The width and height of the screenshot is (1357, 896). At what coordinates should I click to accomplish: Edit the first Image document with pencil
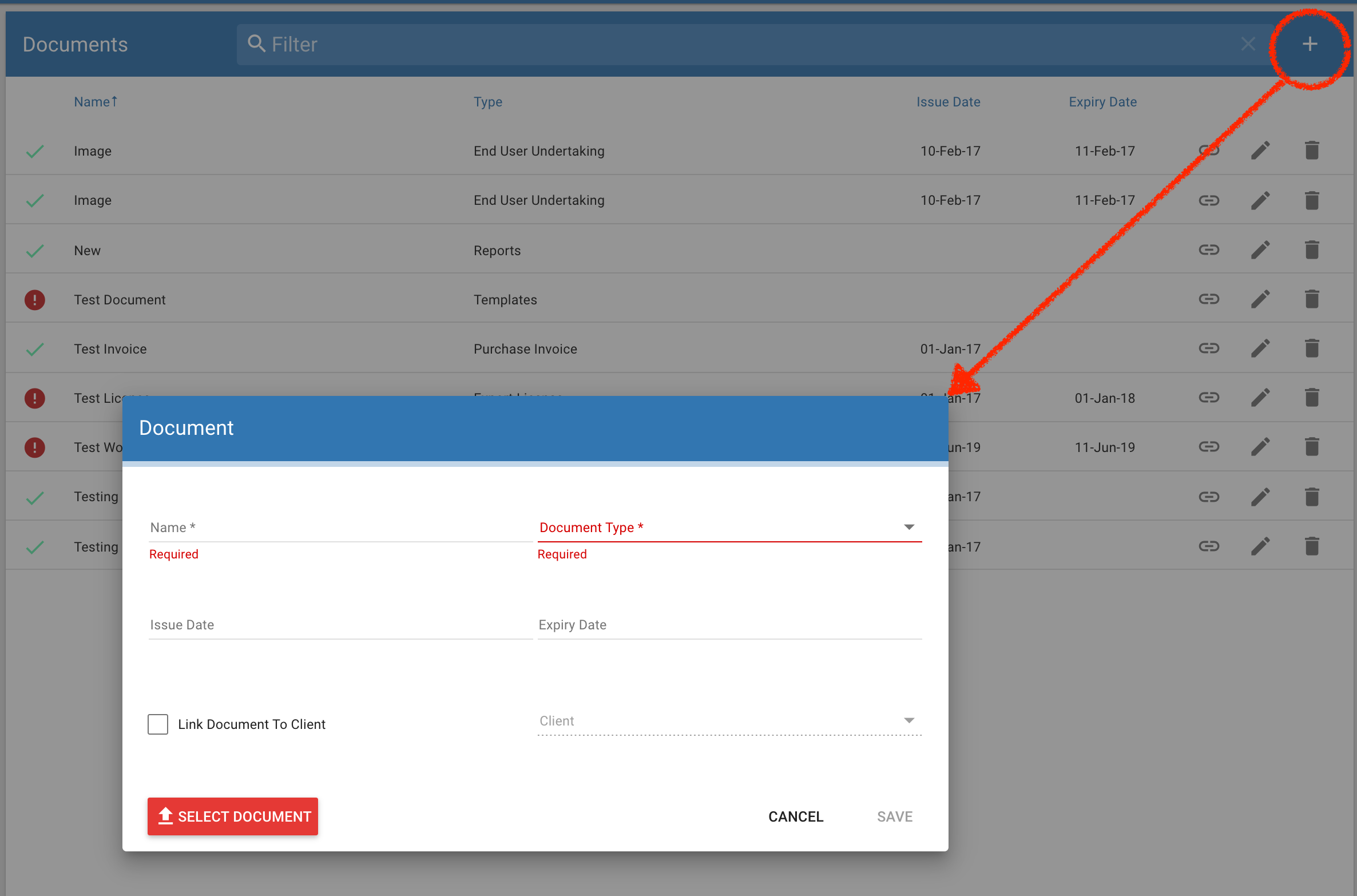point(1260,150)
